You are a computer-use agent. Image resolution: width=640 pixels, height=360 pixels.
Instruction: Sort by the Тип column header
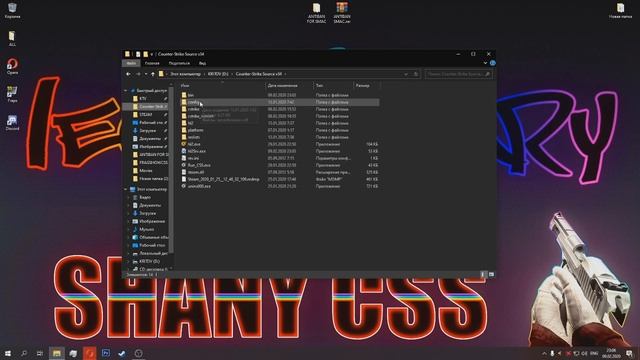click(x=333, y=85)
